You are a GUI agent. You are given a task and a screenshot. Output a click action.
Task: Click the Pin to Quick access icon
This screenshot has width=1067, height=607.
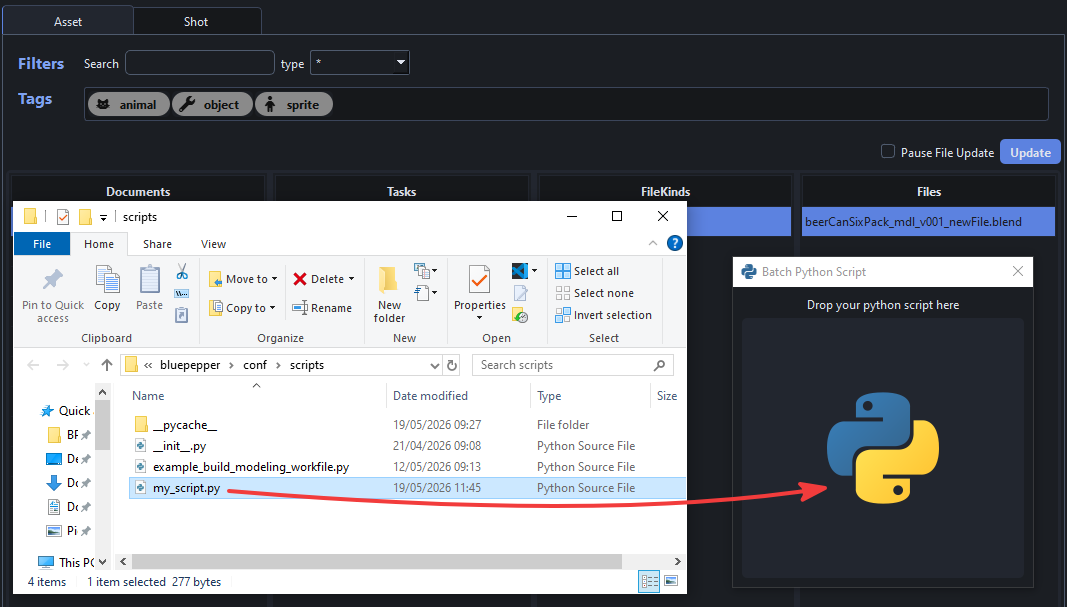[x=52, y=280]
